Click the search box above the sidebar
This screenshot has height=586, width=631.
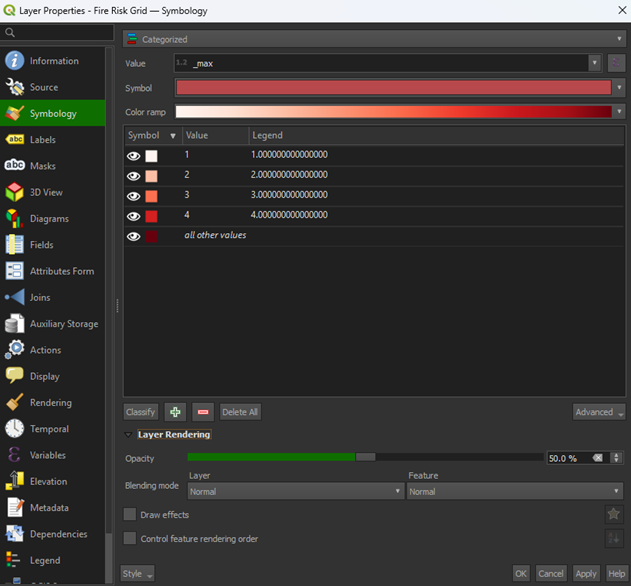point(58,33)
